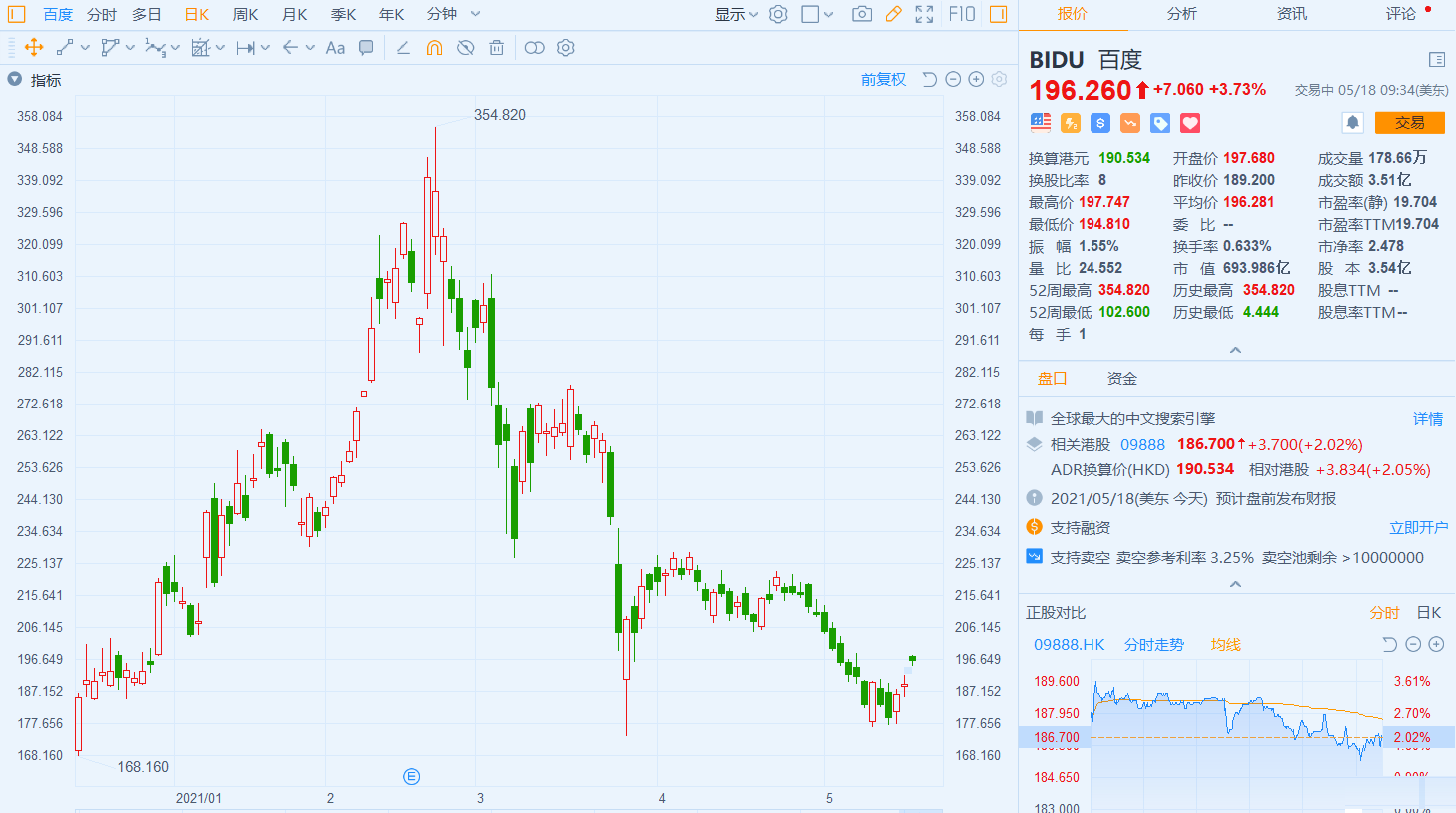Toggle the orange pencil drawing mode
1456x813 pixels.
(x=893, y=14)
